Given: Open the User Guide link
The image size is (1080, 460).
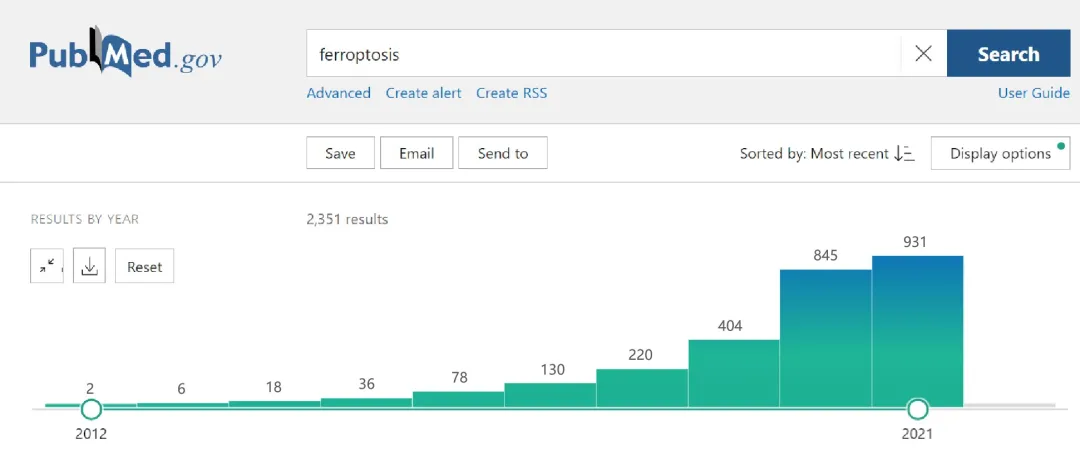Looking at the screenshot, I should click(1034, 93).
